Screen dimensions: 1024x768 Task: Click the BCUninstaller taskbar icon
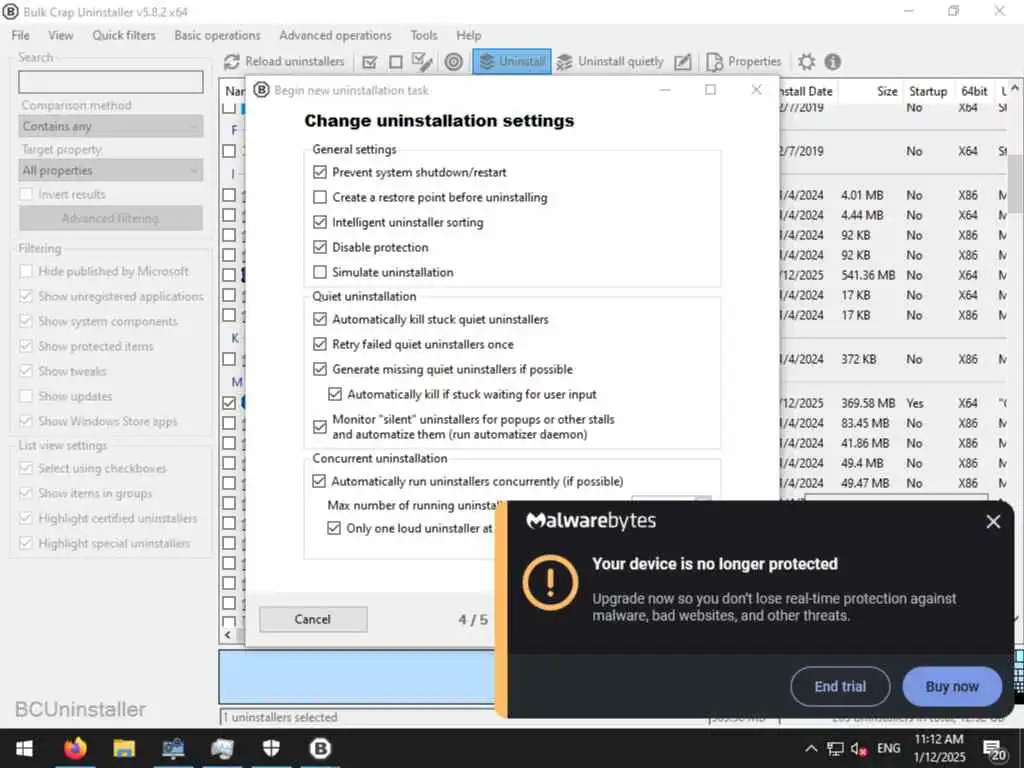320,748
